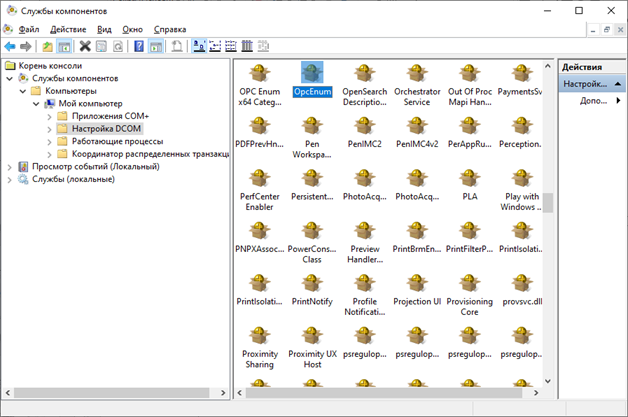Click the red X delete toolbar icon
Image resolution: width=628 pixels, height=417 pixels.
click(x=85, y=46)
